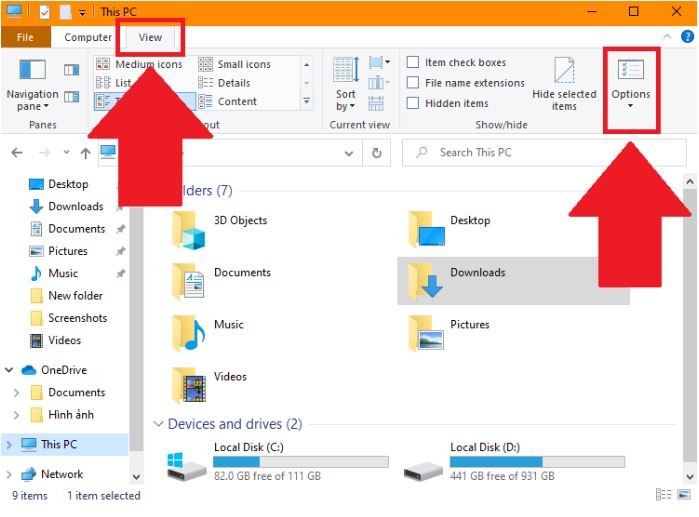Viewport: 699px width, 517px height.
Task: Click the Add columns icon
Action: click(x=379, y=83)
